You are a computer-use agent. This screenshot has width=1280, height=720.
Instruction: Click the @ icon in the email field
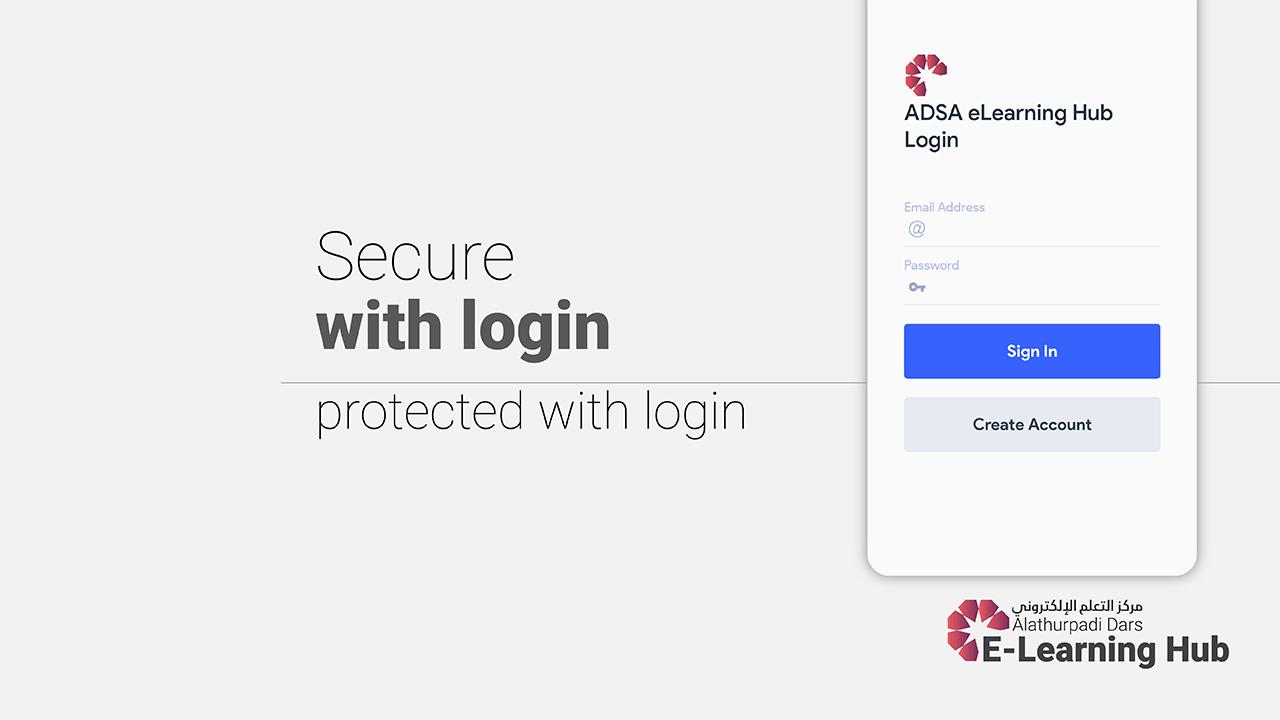(x=917, y=229)
